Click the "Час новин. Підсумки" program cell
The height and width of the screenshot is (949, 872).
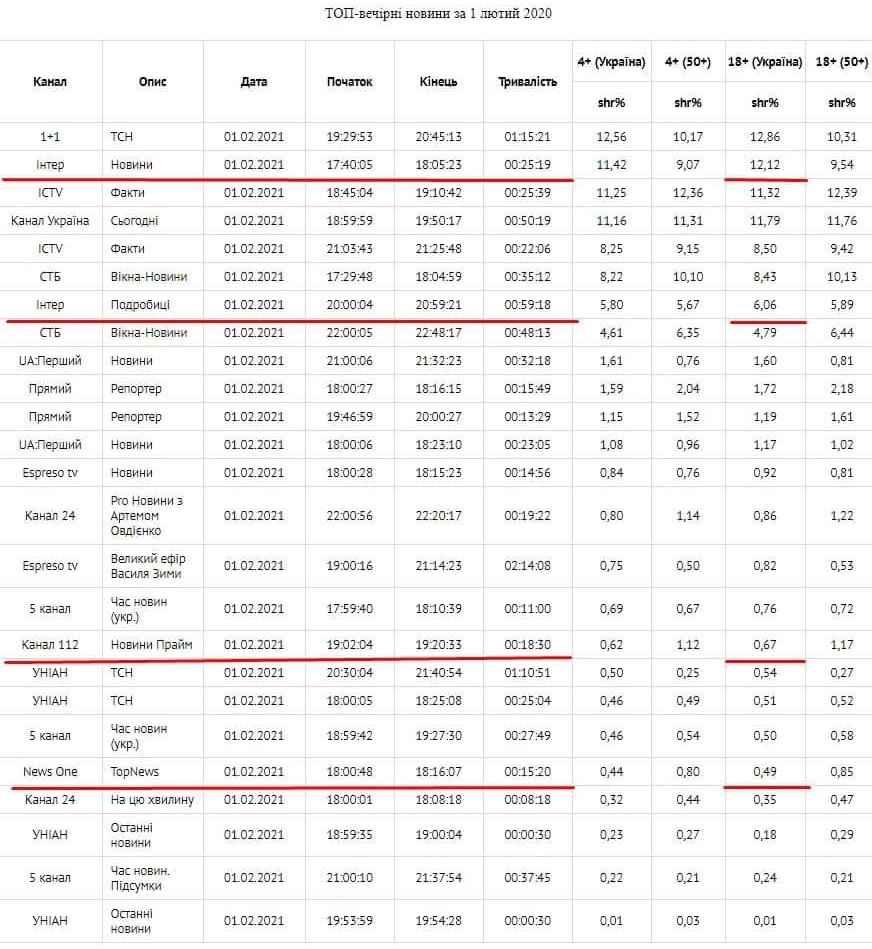pyautogui.click(x=140, y=878)
